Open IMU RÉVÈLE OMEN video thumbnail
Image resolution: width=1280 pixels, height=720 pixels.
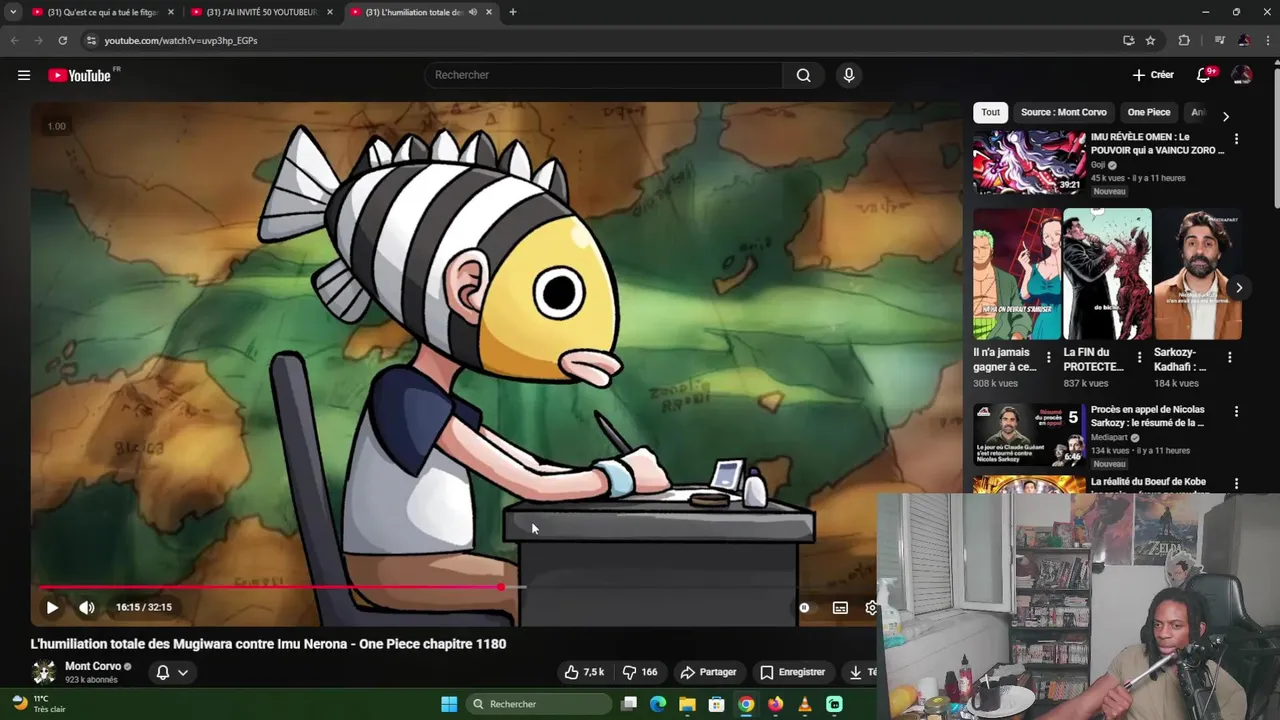click(x=1029, y=162)
